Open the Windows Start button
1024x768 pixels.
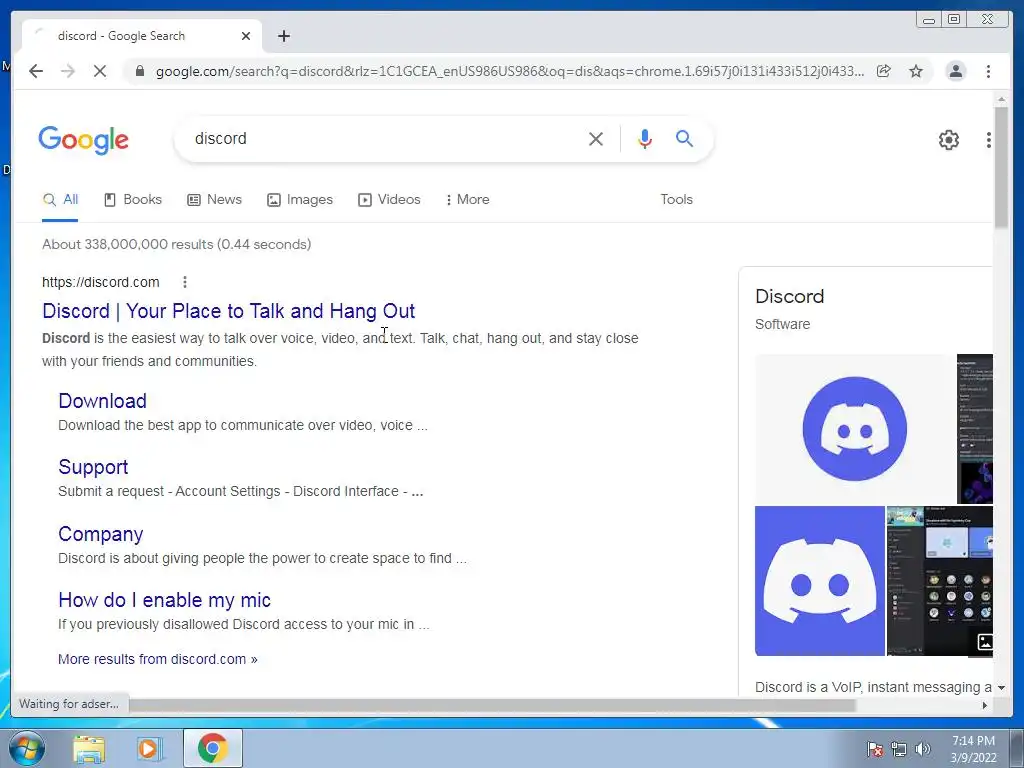(27, 748)
